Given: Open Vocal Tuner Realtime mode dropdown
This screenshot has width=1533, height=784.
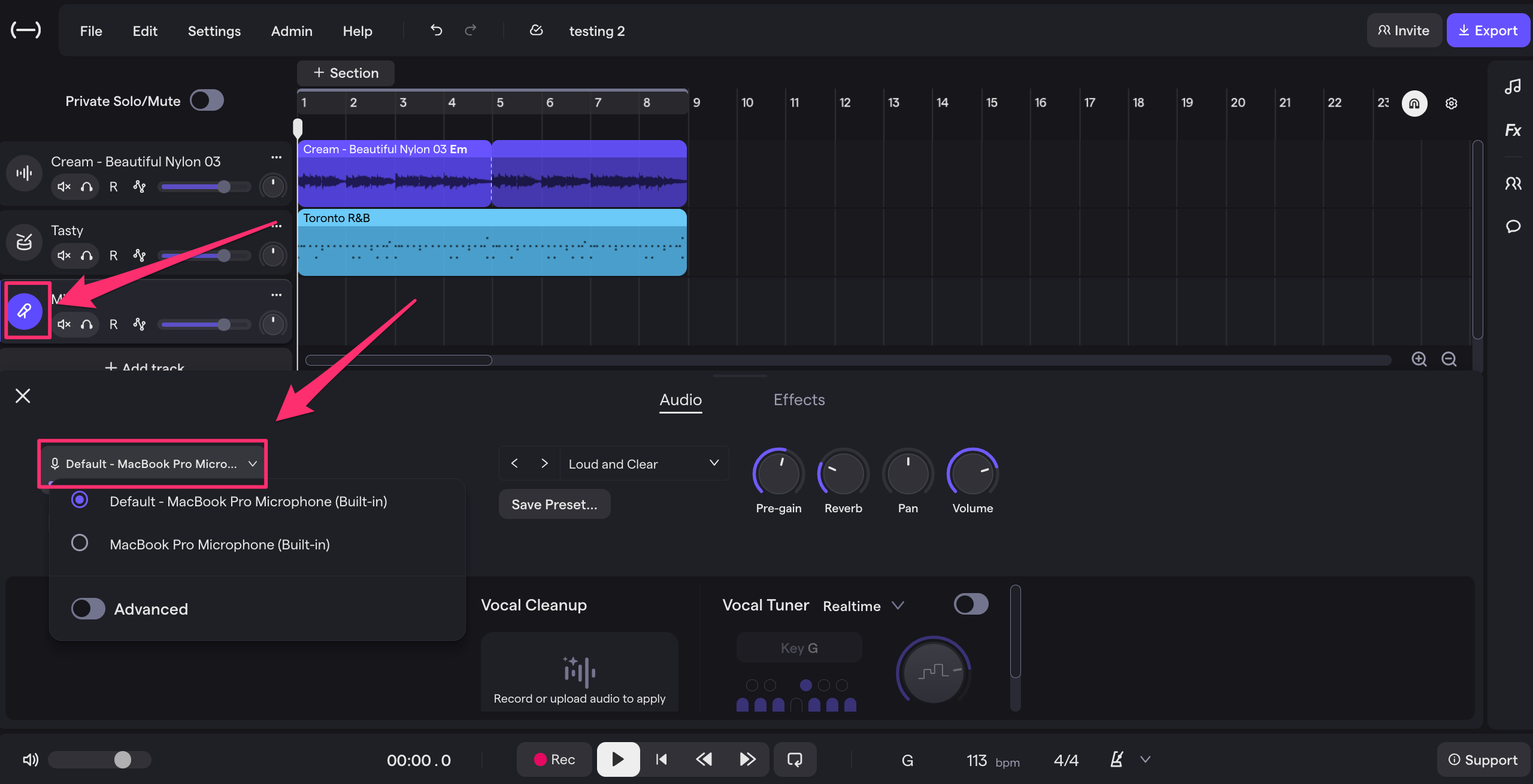Looking at the screenshot, I should coord(863,606).
